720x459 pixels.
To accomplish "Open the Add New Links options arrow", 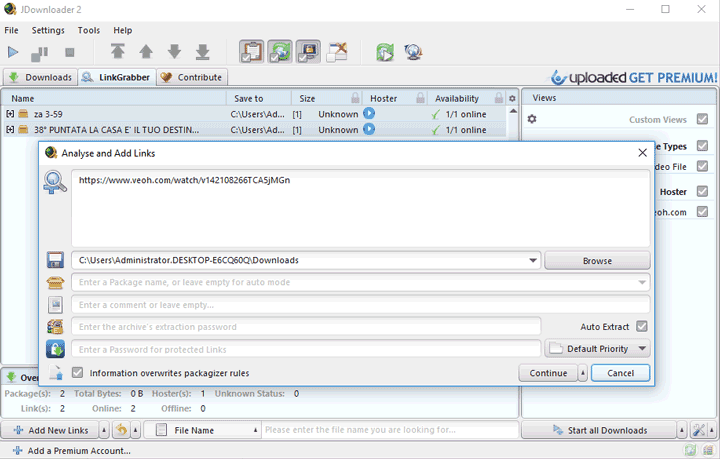I will [x=104, y=430].
